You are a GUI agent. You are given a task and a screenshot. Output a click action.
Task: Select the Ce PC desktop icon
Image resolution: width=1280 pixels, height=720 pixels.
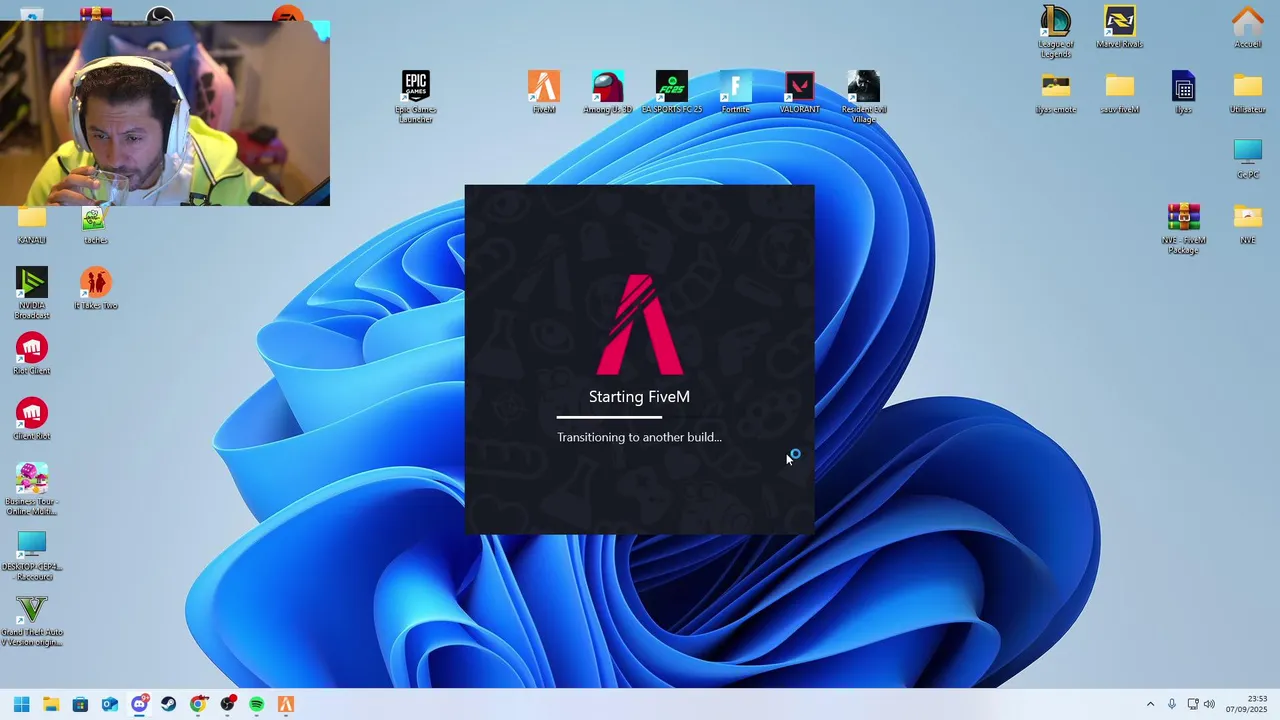[1247, 158]
